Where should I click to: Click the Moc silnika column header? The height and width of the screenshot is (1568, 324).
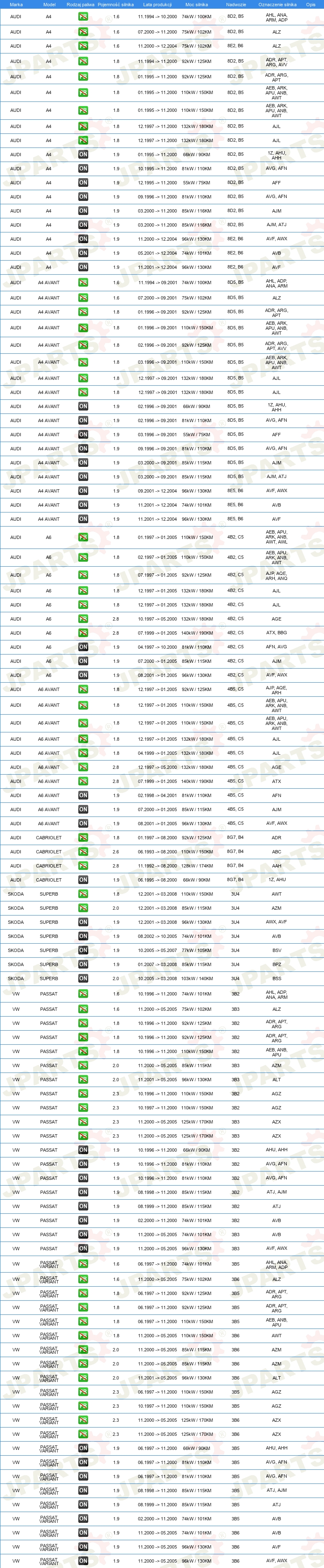(x=197, y=4)
